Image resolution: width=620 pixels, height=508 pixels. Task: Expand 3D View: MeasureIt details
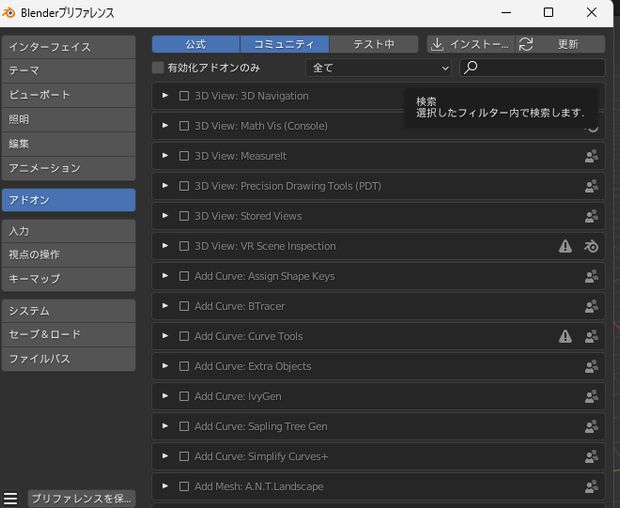tap(165, 156)
